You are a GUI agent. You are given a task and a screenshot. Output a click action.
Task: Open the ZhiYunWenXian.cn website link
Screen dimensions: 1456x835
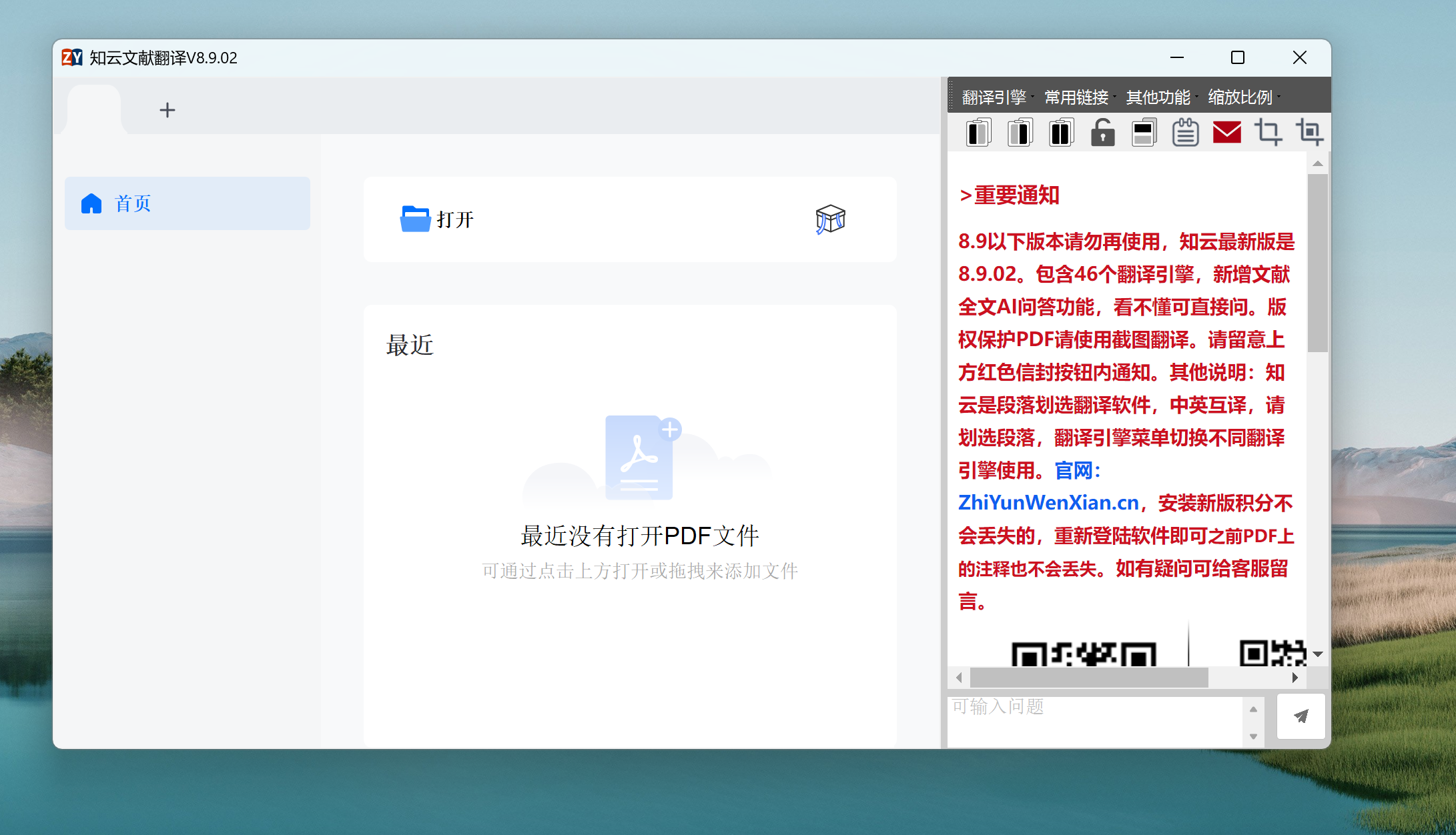click(x=1048, y=503)
